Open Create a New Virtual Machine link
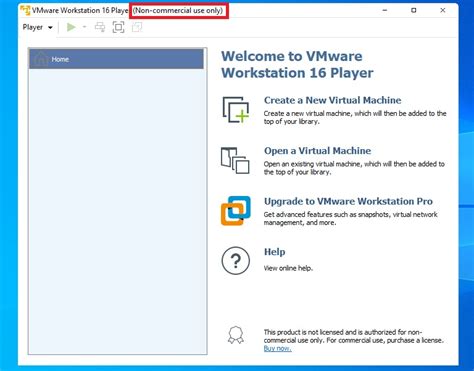474x371 pixels. click(332, 100)
